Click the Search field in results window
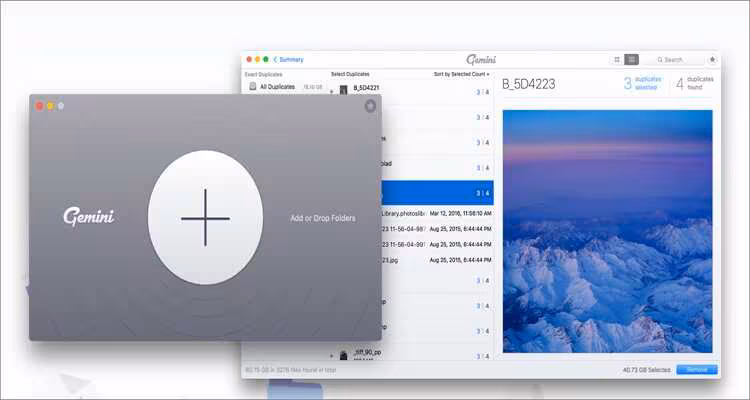 [674, 60]
